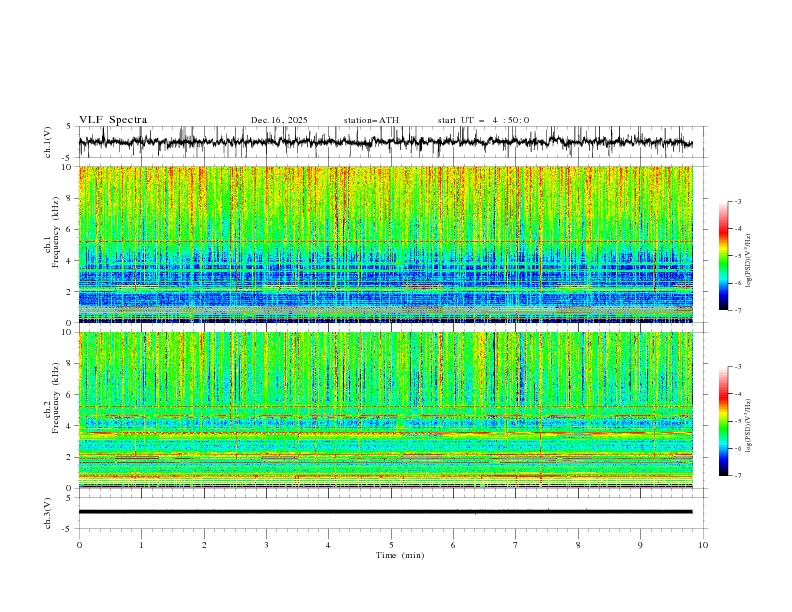Click the "-3" label on upper colorbar
Image resolution: width=792 pixels, height=612 pixels.
(737, 201)
